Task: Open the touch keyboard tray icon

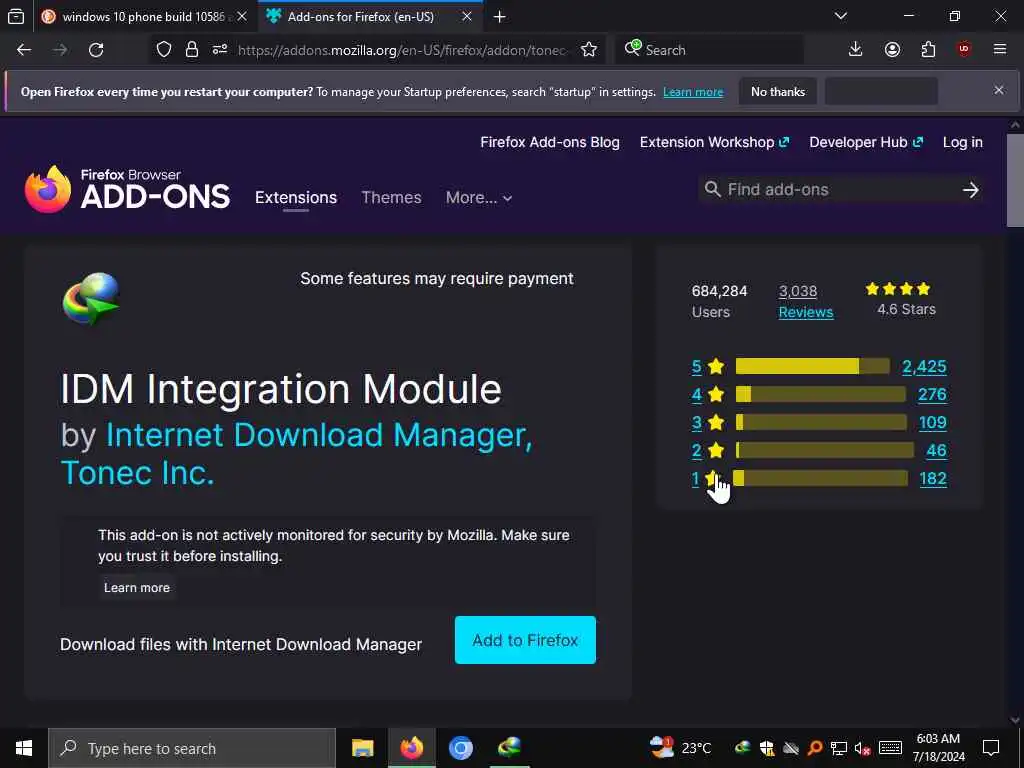Action: [890, 748]
